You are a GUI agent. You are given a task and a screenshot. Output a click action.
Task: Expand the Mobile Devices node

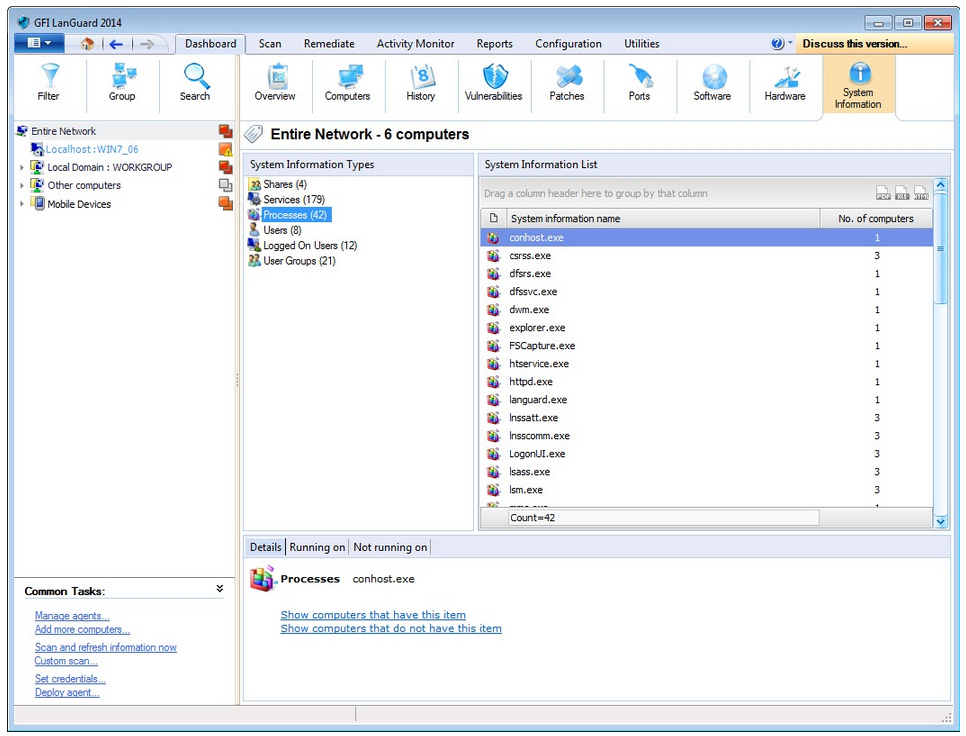[22, 203]
